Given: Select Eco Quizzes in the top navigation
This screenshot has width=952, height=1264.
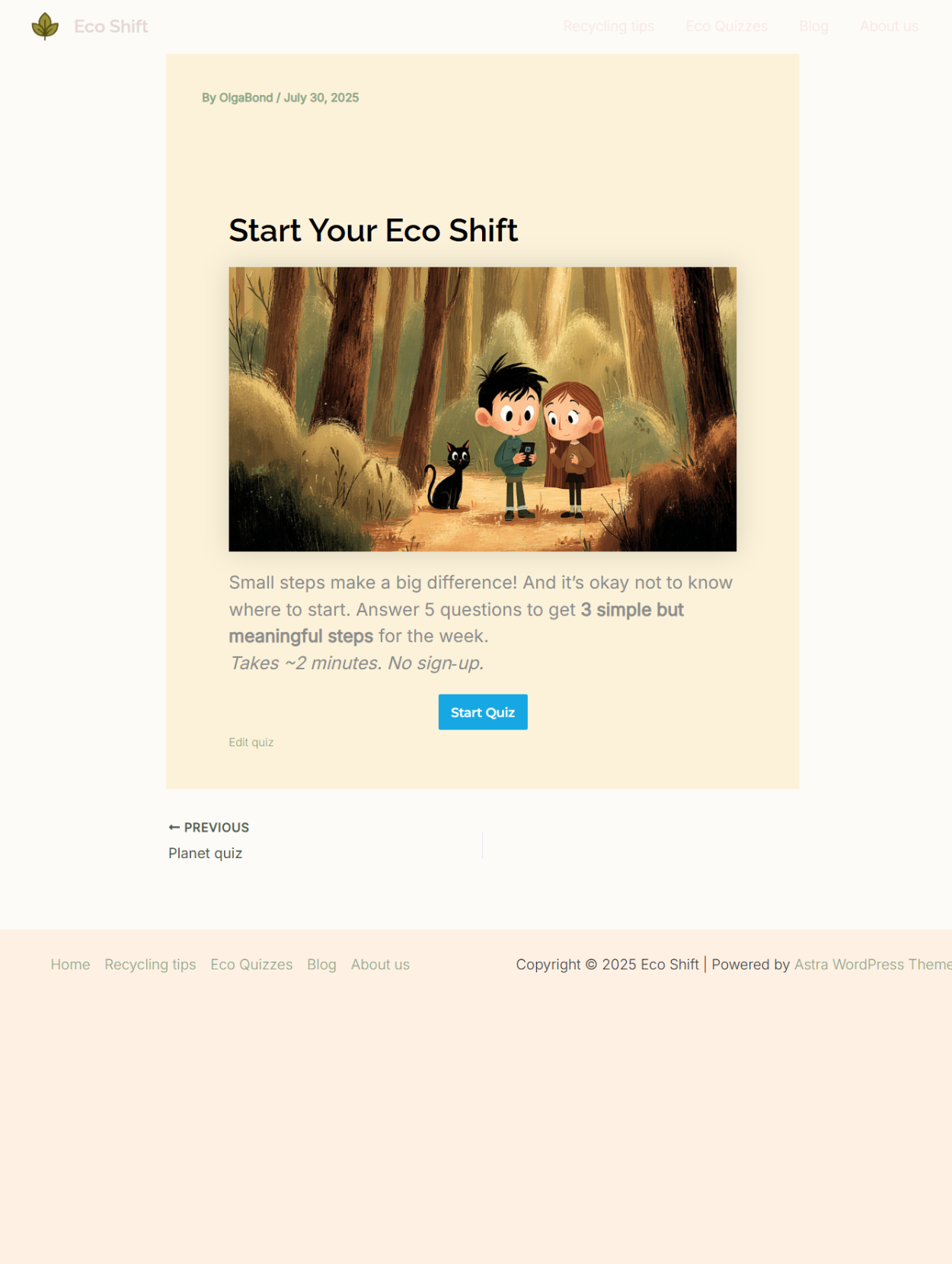Looking at the screenshot, I should point(727,27).
